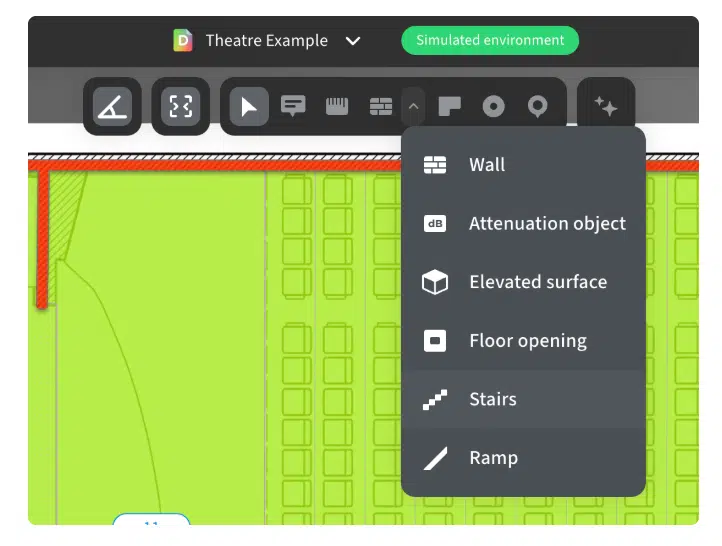Click the Simulated environment badge

click(490, 41)
